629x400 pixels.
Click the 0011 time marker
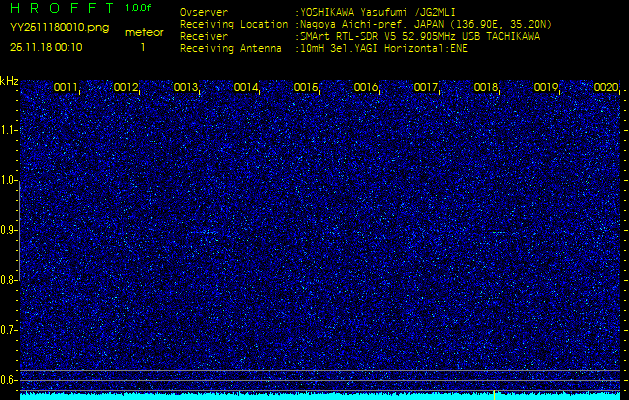pos(66,88)
